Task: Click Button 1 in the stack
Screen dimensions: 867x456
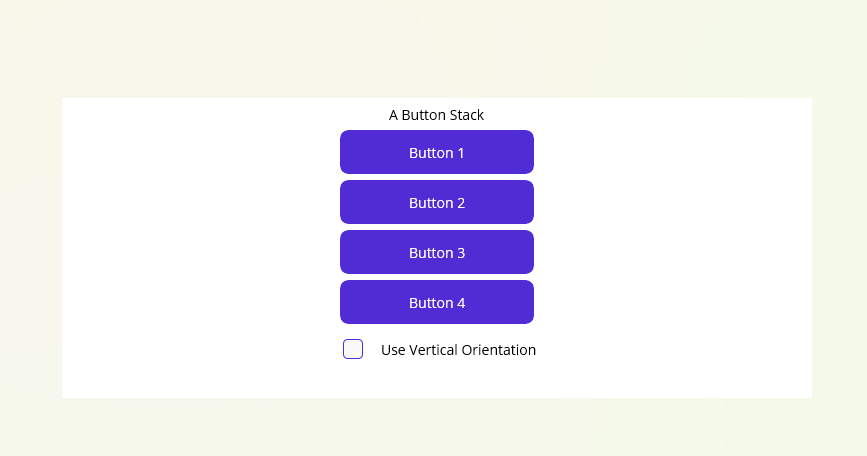Action: pos(437,152)
